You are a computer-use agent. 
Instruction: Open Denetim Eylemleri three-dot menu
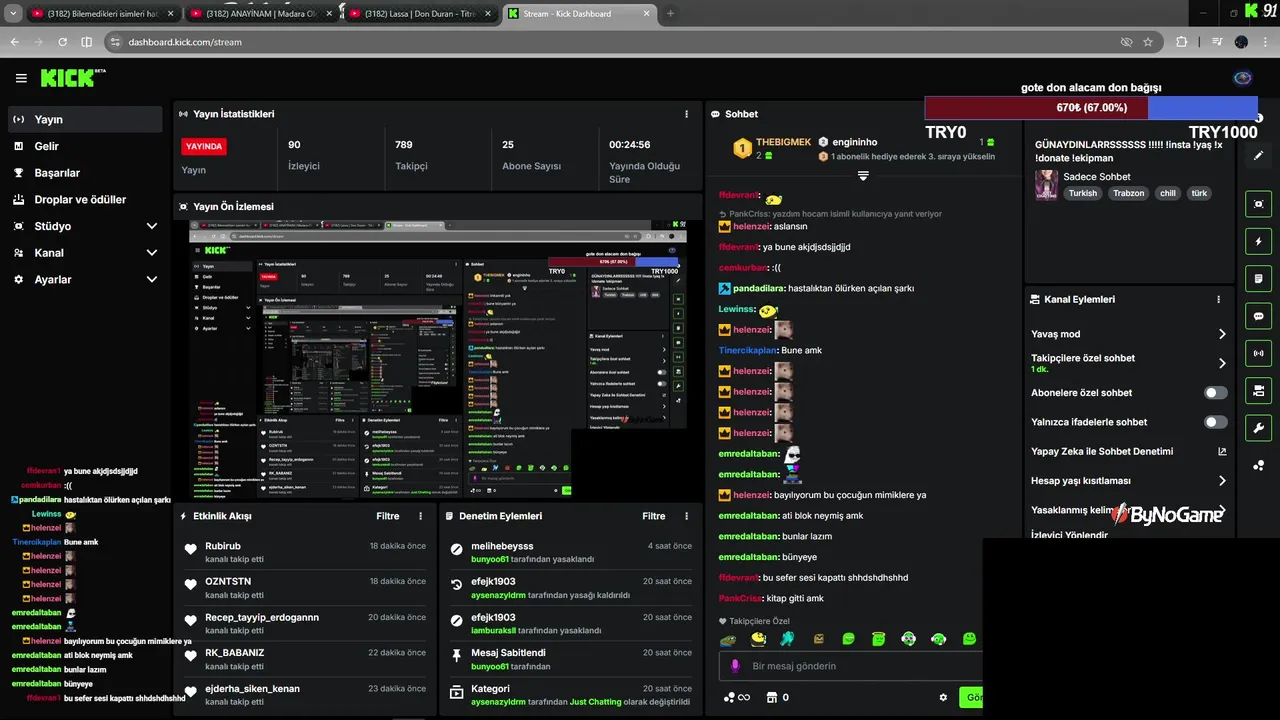coord(686,516)
